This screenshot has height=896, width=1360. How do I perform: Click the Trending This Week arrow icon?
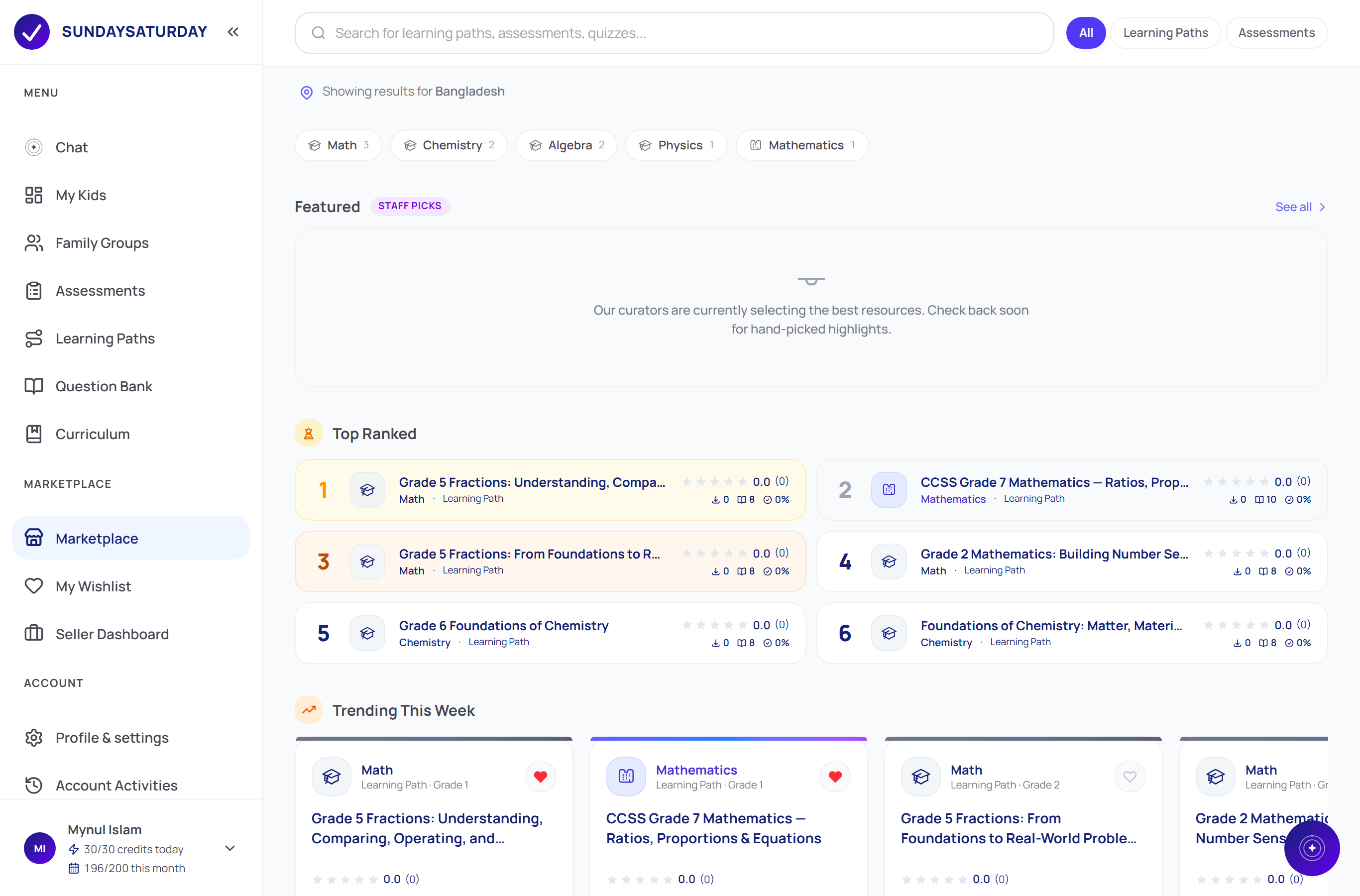point(309,710)
